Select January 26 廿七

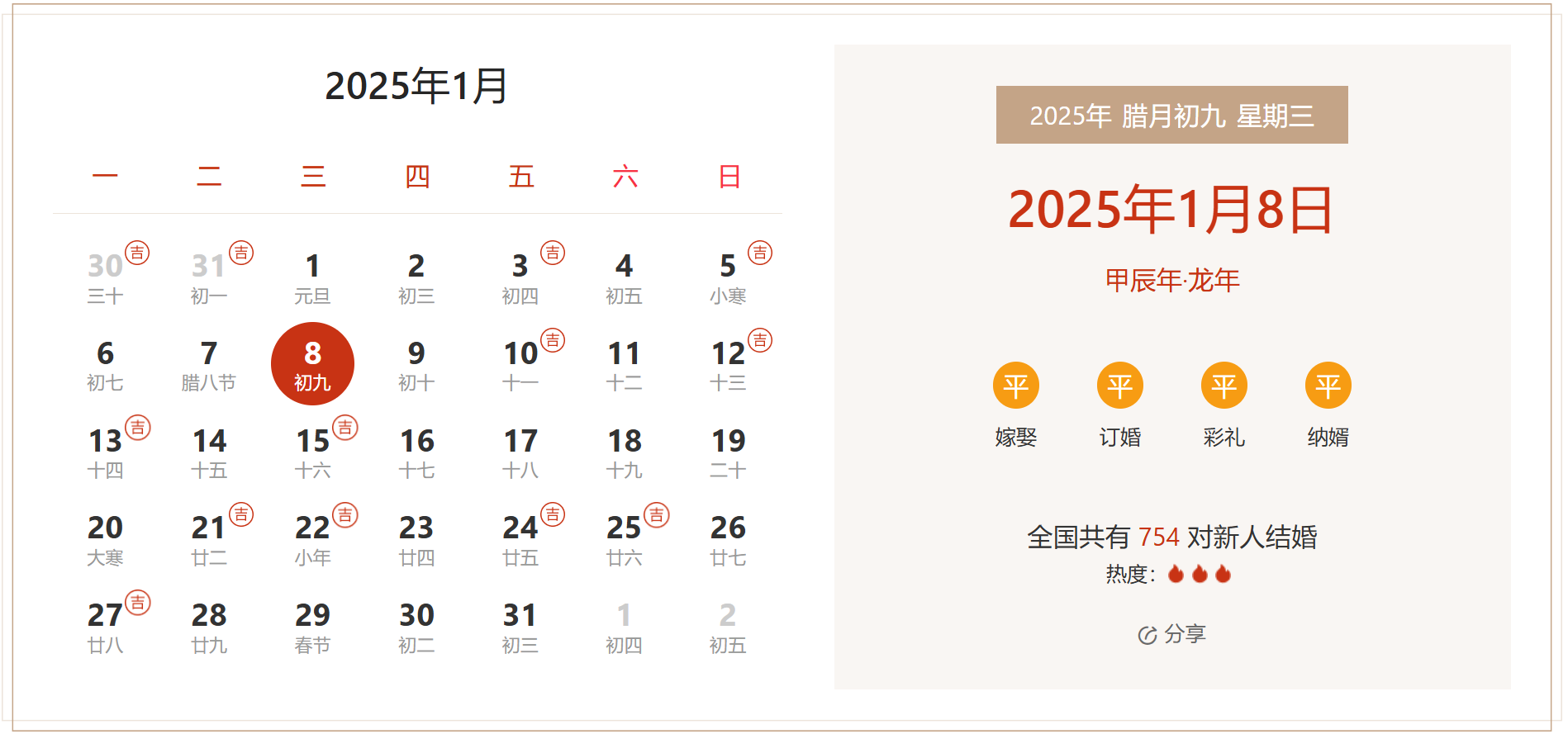728,540
